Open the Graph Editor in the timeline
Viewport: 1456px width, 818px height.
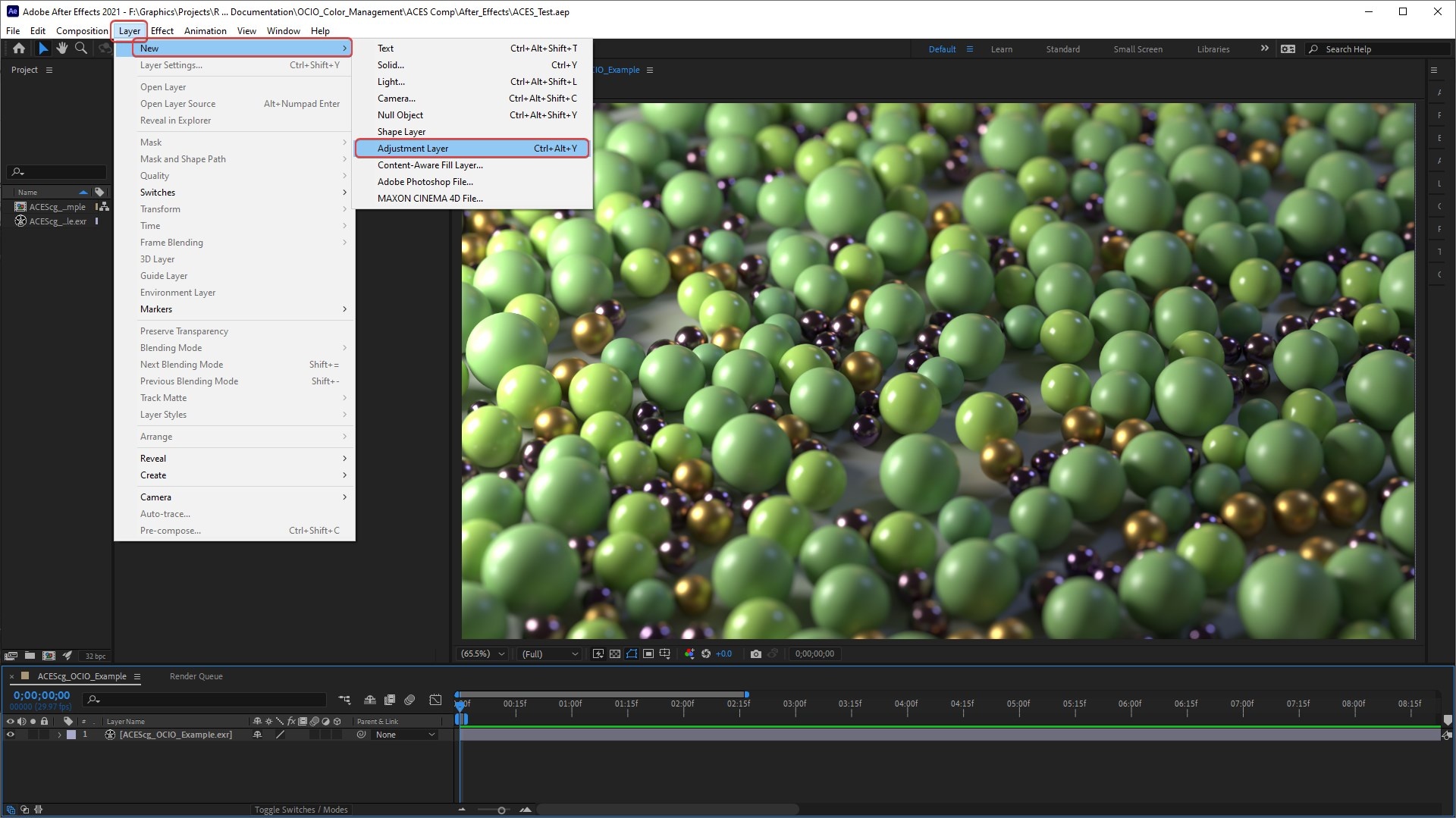435,700
